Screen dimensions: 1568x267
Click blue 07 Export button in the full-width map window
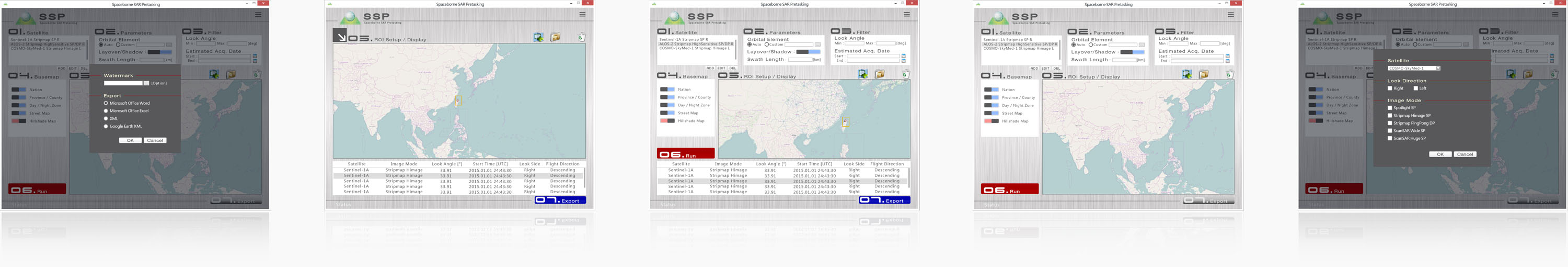tap(560, 200)
